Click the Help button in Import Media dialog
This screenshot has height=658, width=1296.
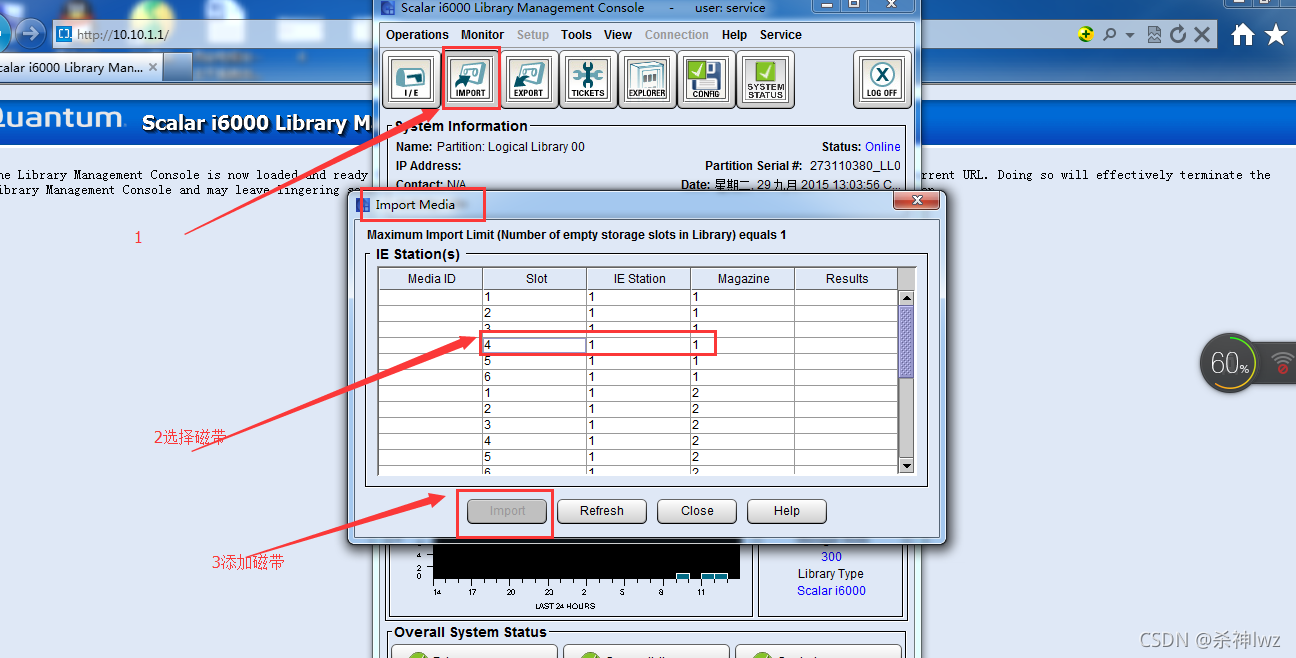coord(787,511)
